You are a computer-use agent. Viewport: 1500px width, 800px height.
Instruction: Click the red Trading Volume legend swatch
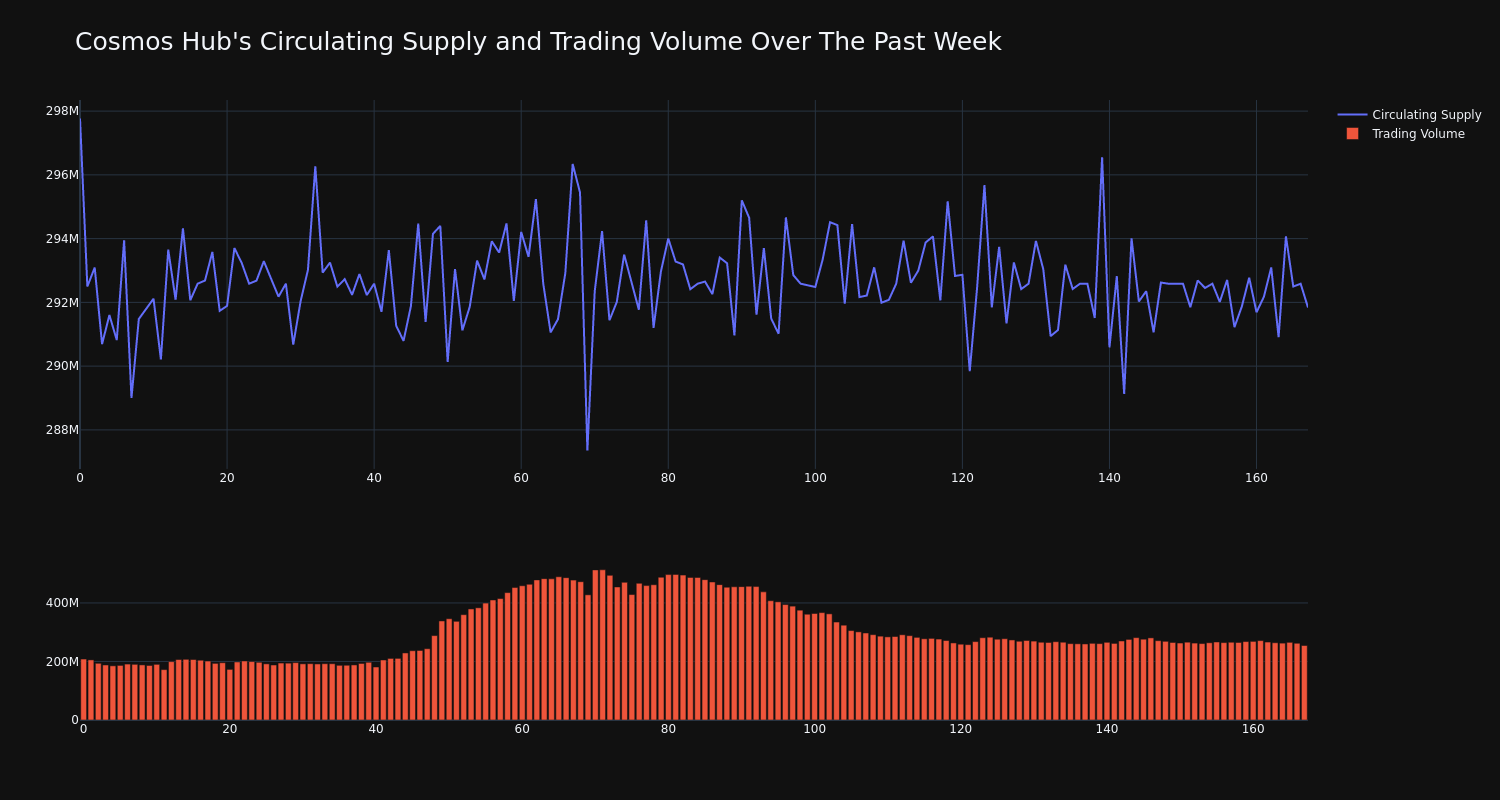click(x=1352, y=134)
